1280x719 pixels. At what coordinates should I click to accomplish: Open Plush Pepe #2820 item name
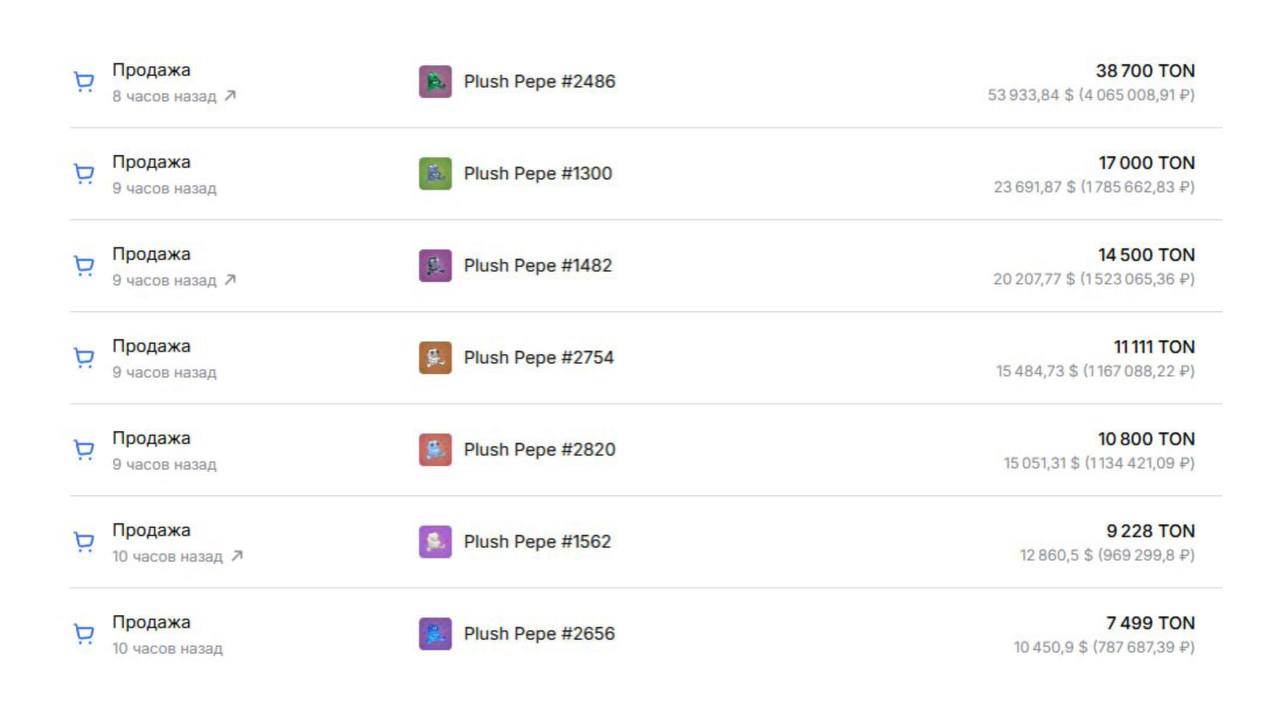point(539,450)
